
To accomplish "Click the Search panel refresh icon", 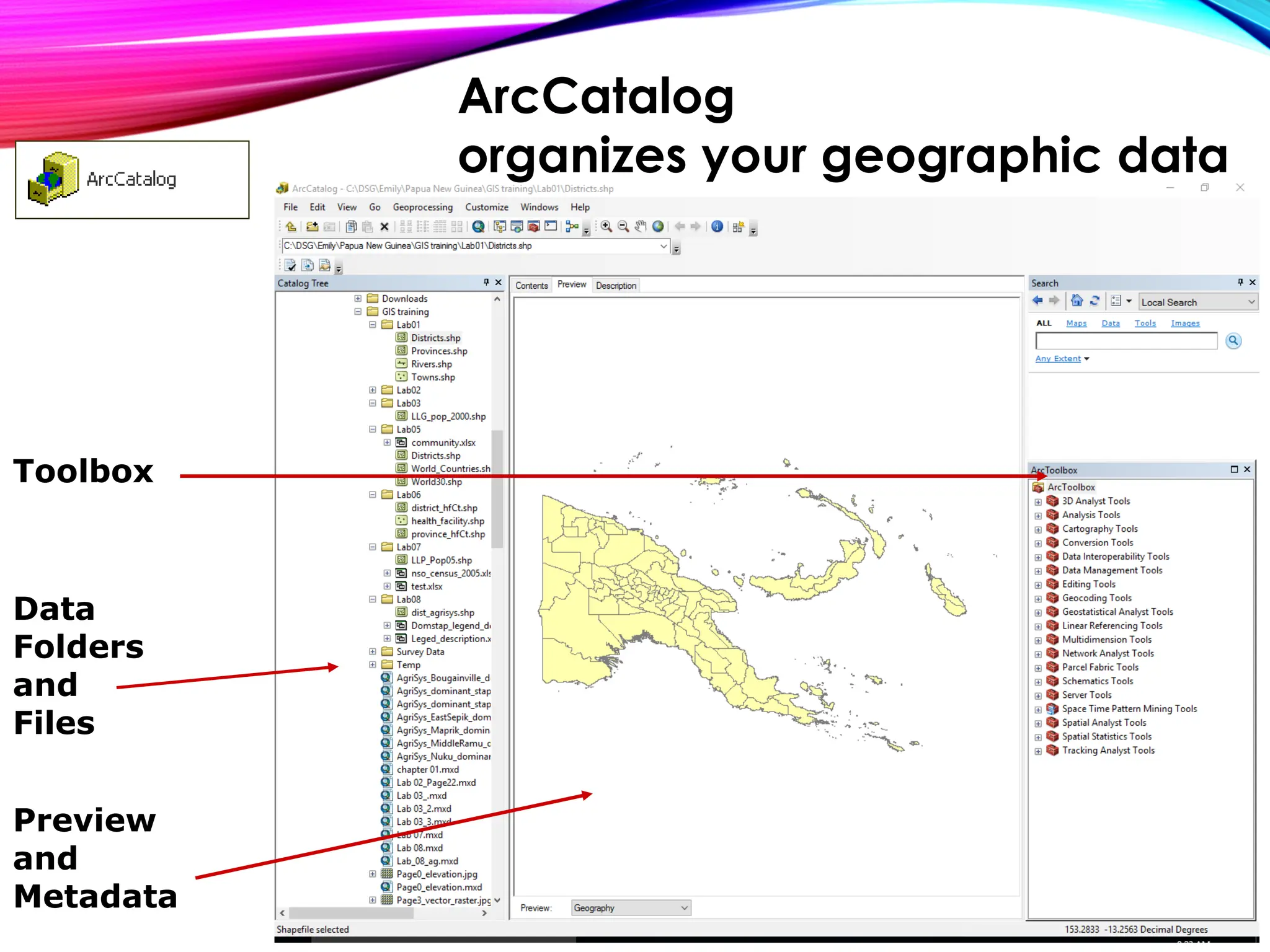I will pyautogui.click(x=1095, y=301).
